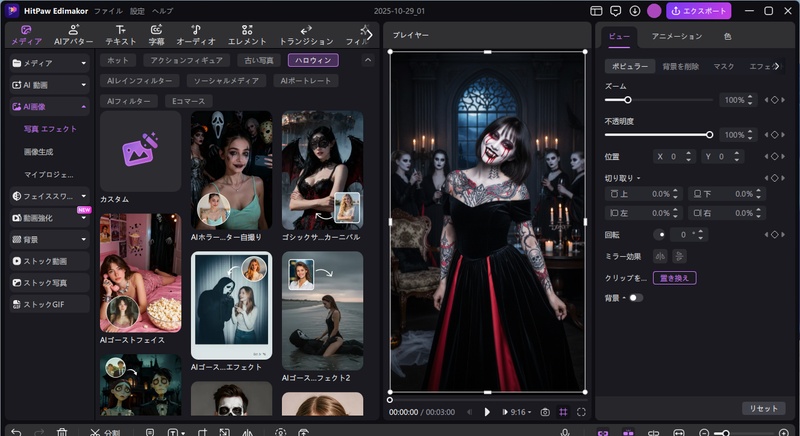Play the preview in the player
The height and width of the screenshot is (436, 800).
click(x=487, y=412)
